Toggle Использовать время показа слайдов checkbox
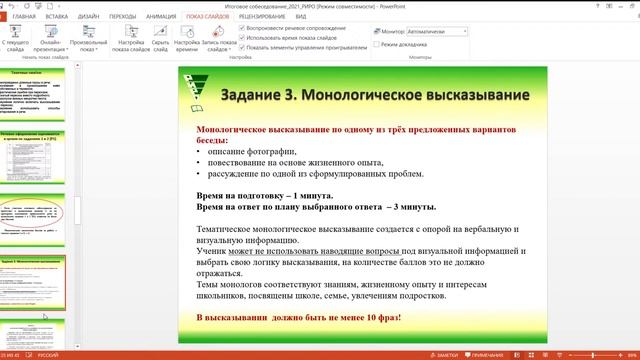The height and width of the screenshot is (360, 640). 242,38
